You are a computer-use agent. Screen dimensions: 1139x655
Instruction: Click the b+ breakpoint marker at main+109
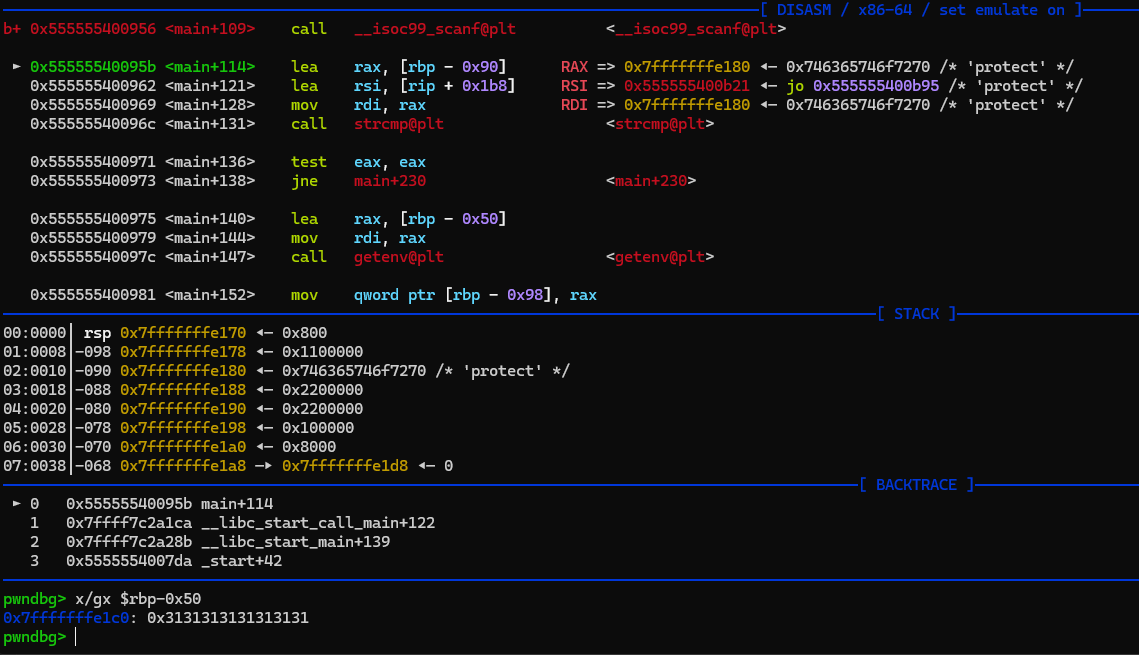coord(12,29)
